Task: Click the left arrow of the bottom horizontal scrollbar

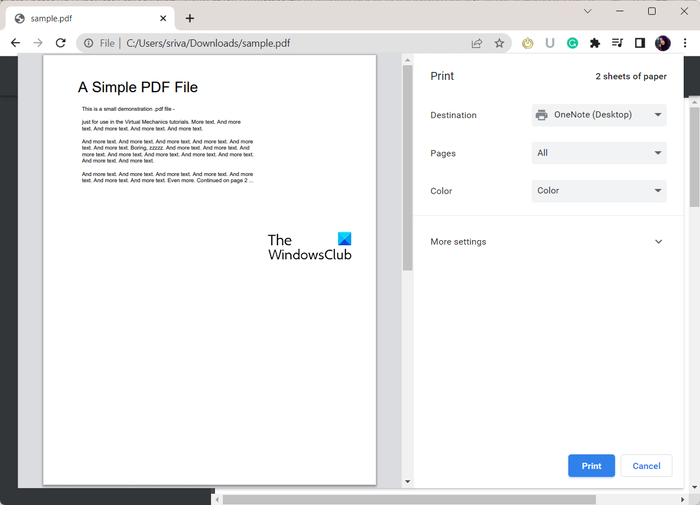Action: [x=217, y=500]
